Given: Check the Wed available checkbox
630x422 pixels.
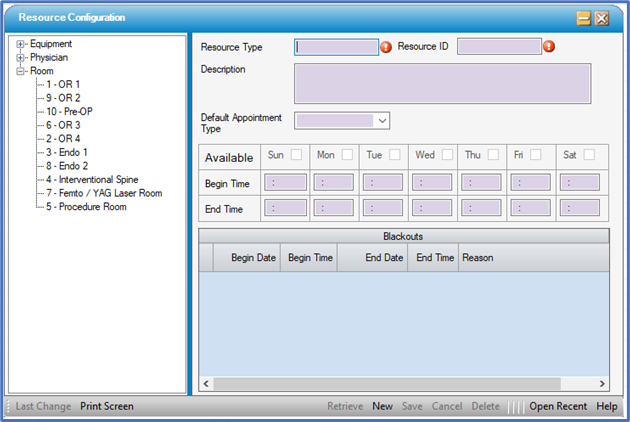Looking at the screenshot, I should point(445,155).
